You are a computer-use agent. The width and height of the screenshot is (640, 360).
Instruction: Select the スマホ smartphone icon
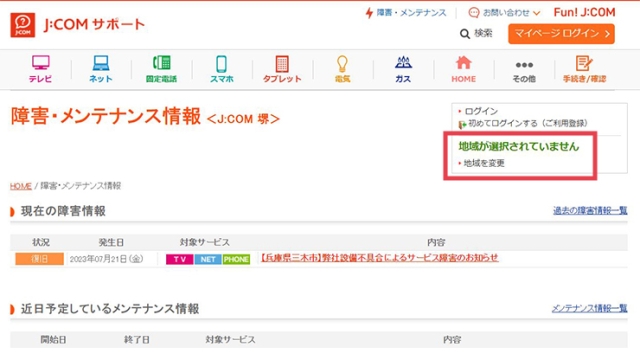(x=221, y=64)
